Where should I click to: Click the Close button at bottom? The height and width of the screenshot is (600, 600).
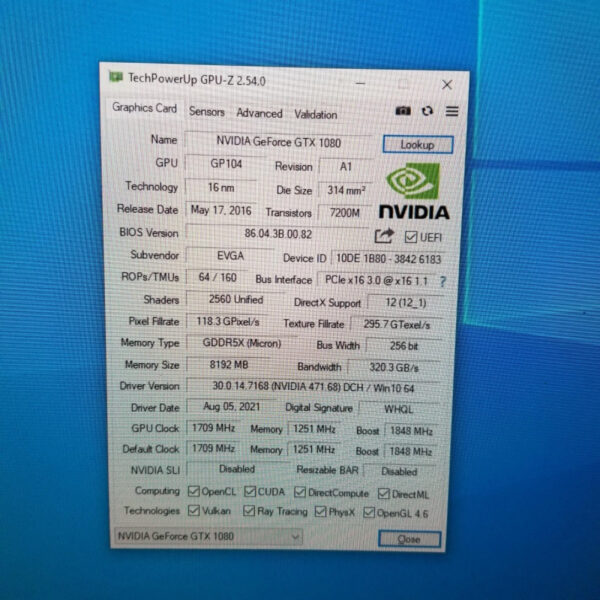pos(409,539)
